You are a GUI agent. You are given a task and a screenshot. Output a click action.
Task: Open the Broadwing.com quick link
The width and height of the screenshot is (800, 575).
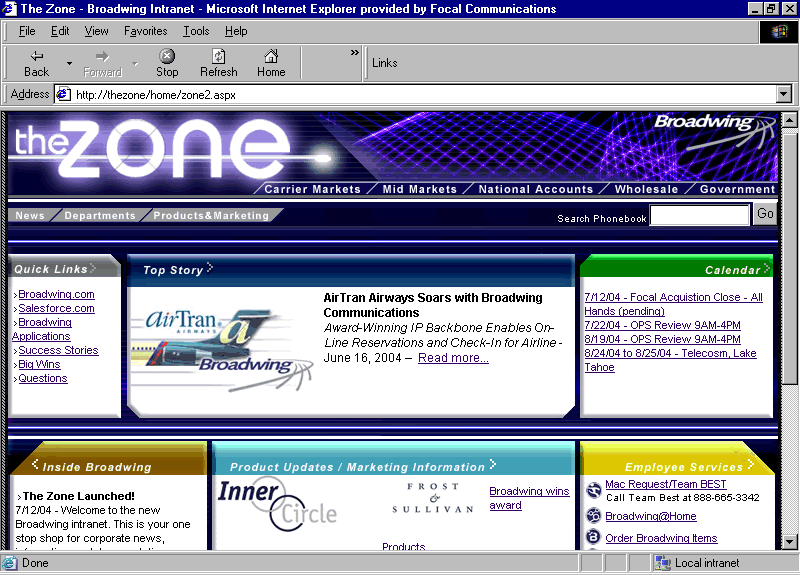56,294
